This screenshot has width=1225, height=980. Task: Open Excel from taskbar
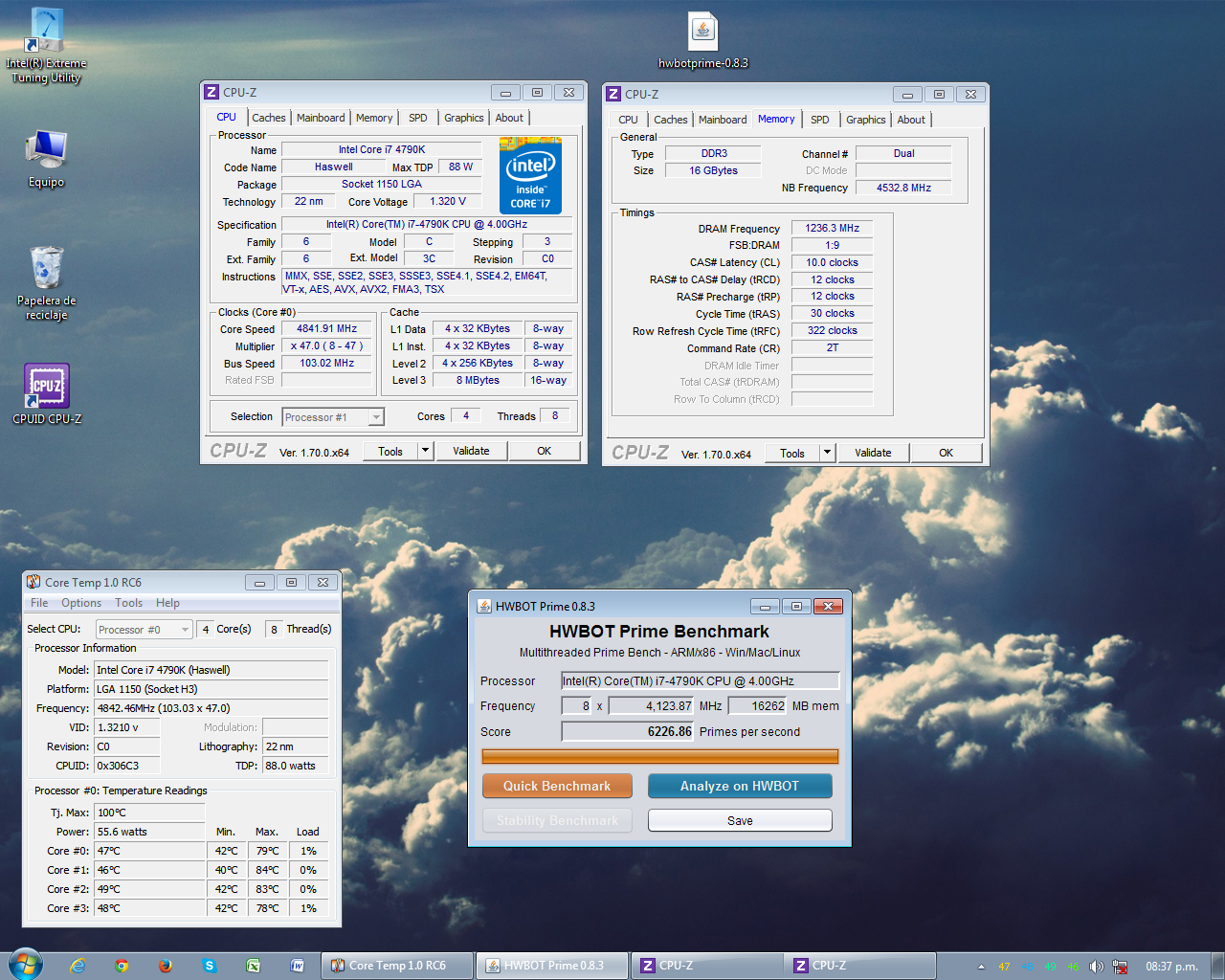pos(254,966)
